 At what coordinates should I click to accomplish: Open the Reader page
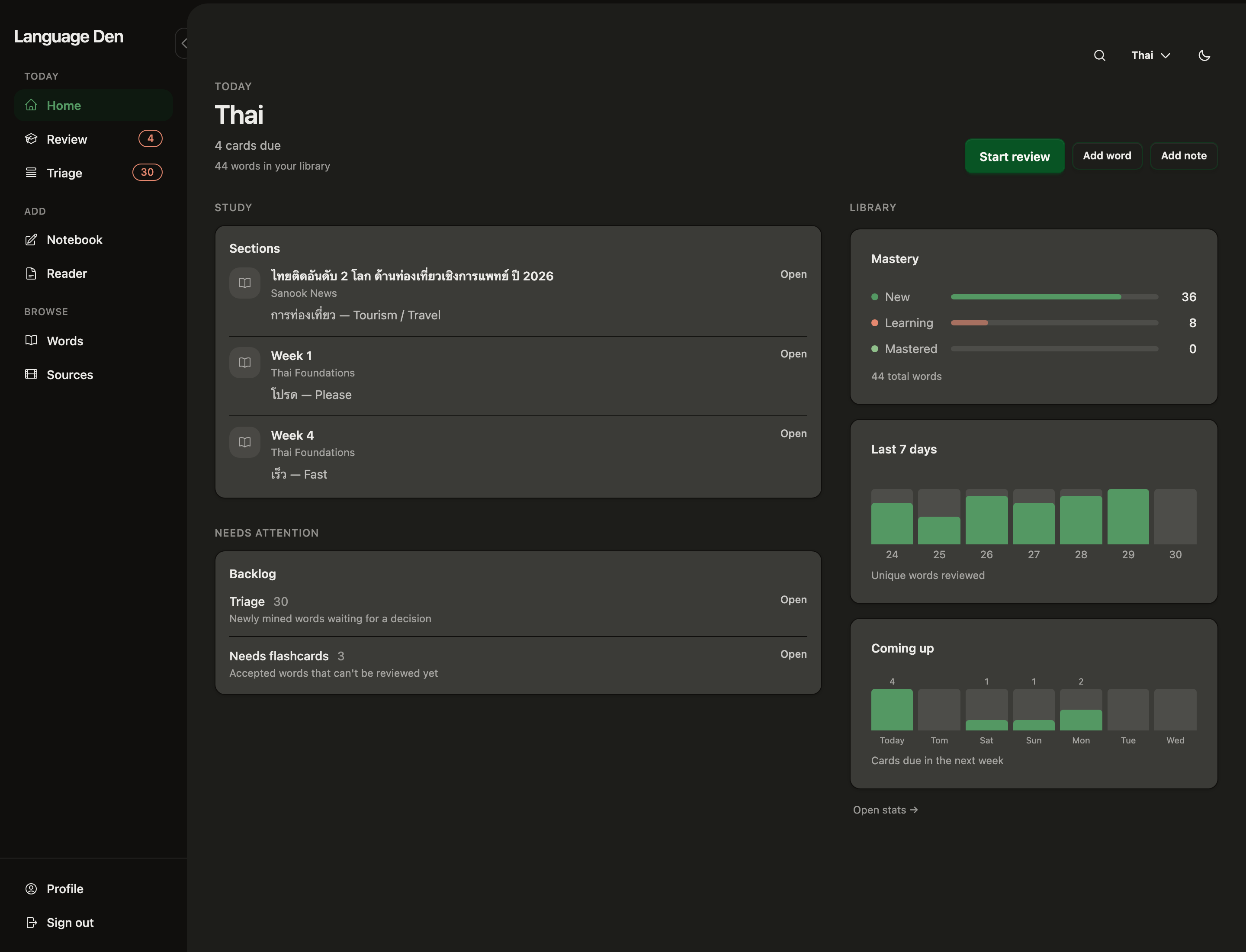click(93, 273)
